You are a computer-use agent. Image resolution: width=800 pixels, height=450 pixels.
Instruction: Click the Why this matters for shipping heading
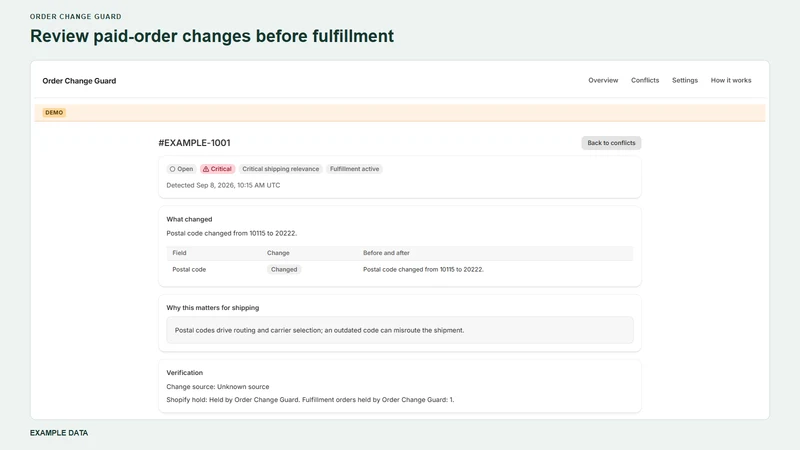213,308
